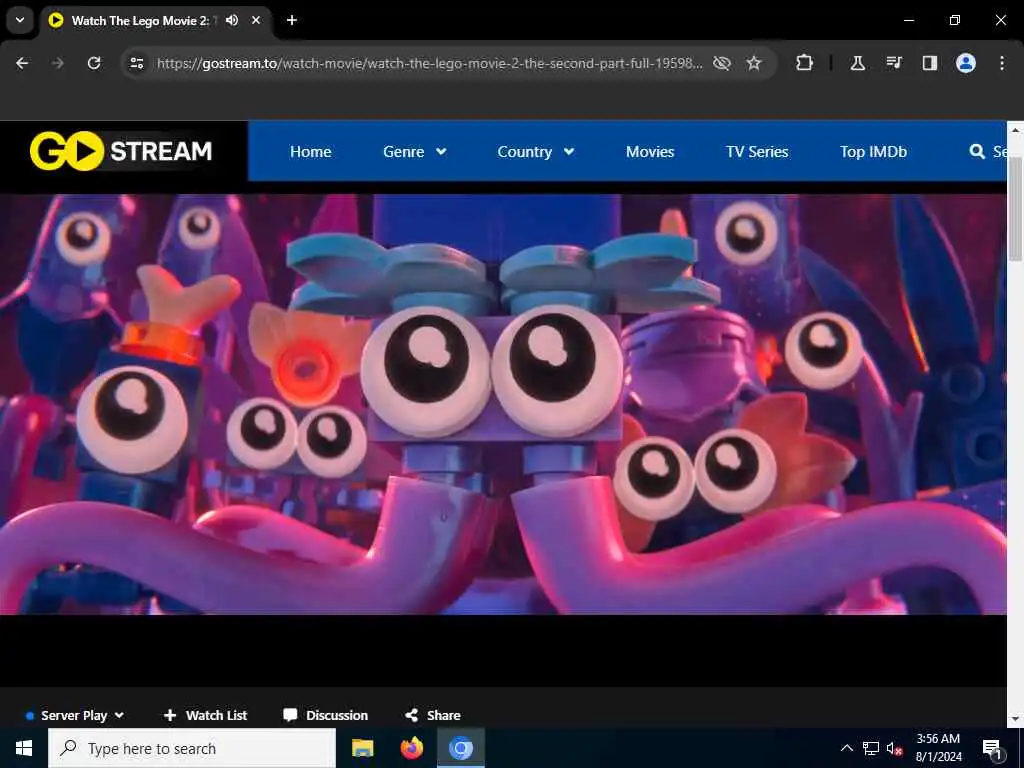Click the Chrome taskbar icon

coord(460,748)
